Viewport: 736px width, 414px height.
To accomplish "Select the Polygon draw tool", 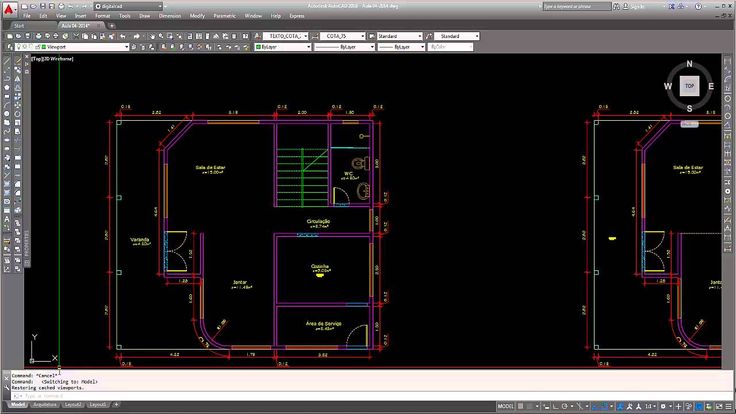I will (7, 87).
